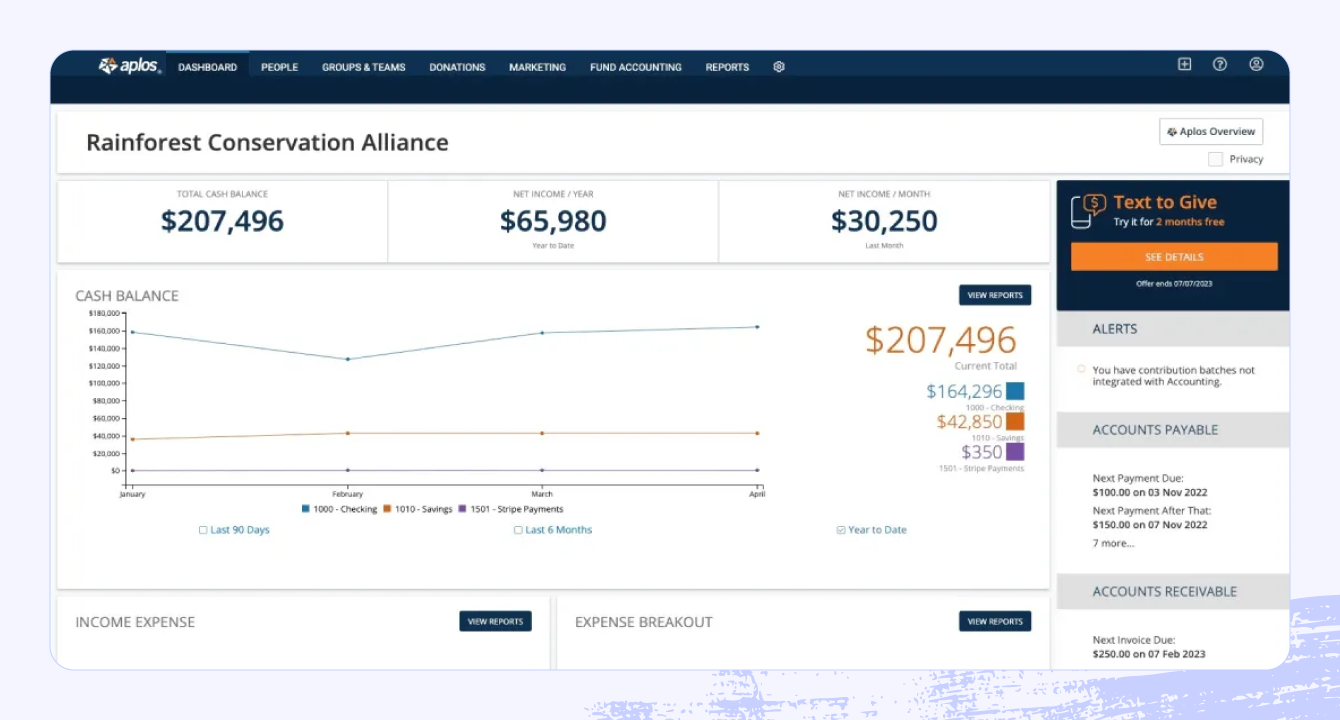The image size is (1340, 720).
Task: Click the March Savings data point
Action: (x=542, y=433)
